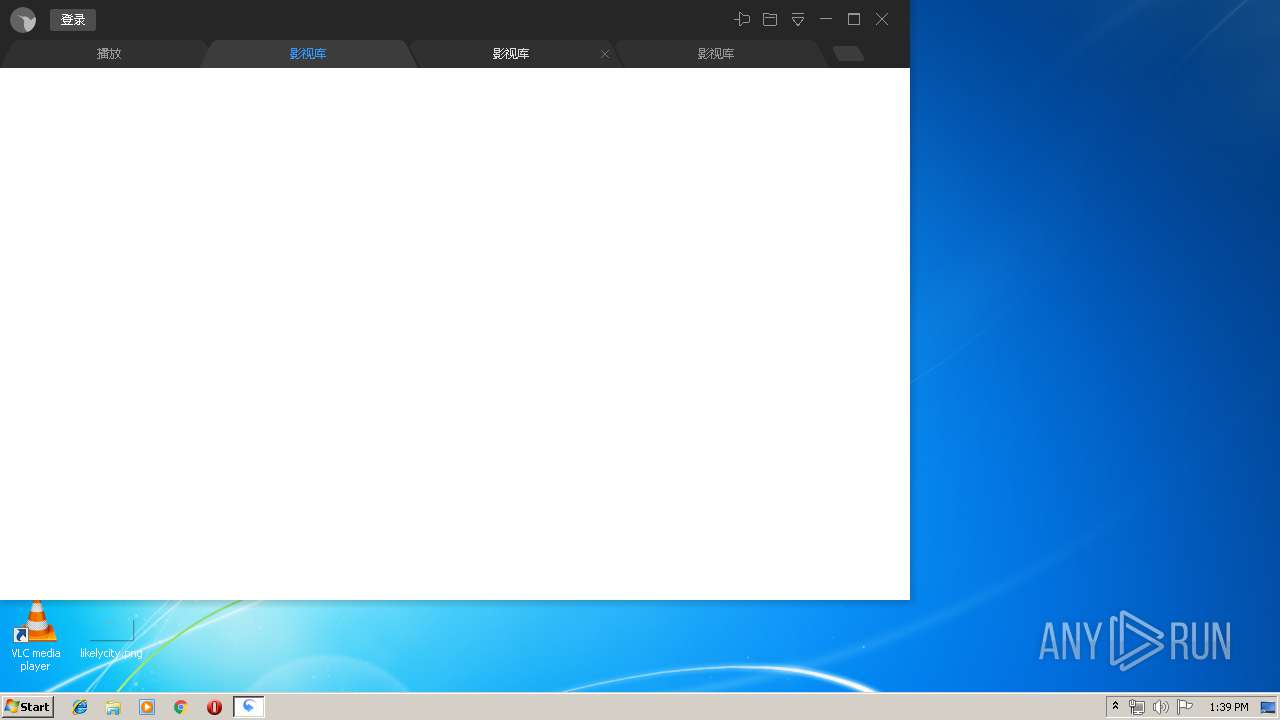Switch to the 播放 tab

pyautogui.click(x=108, y=54)
